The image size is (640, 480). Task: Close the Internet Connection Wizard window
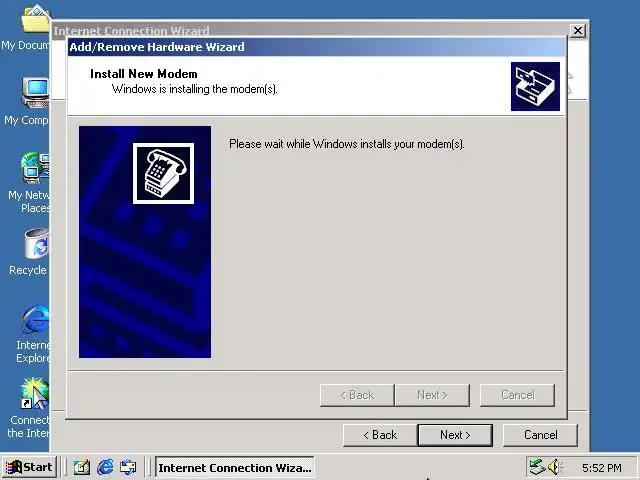[x=578, y=31]
